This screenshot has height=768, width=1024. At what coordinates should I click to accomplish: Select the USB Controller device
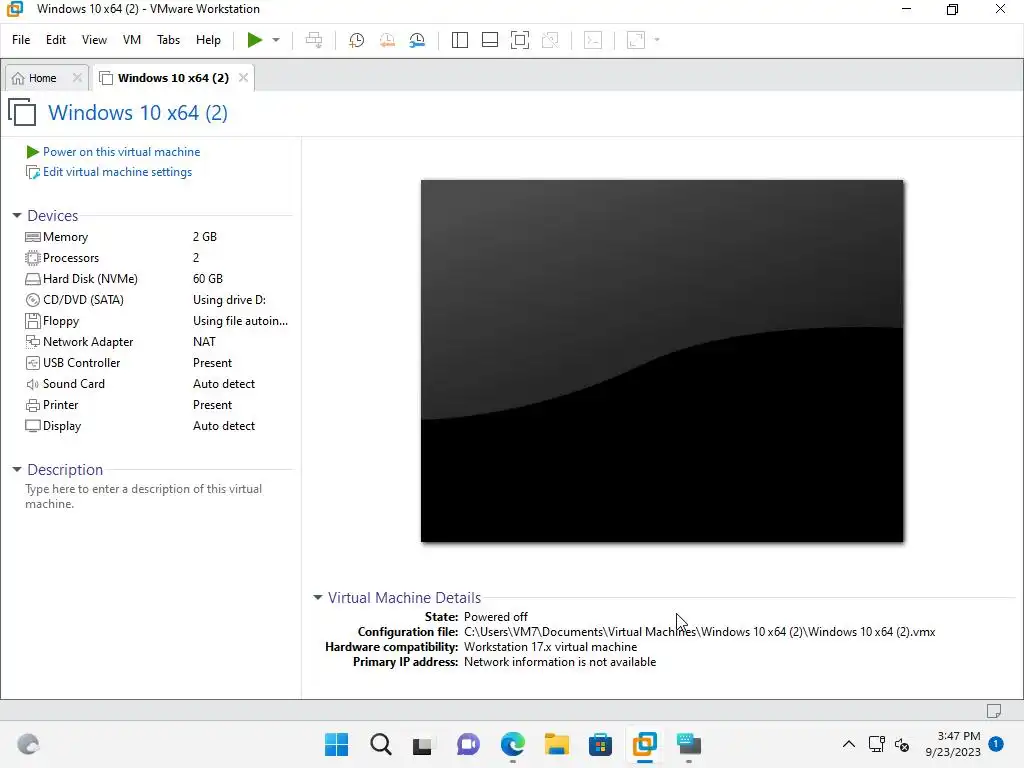click(x=157, y=362)
